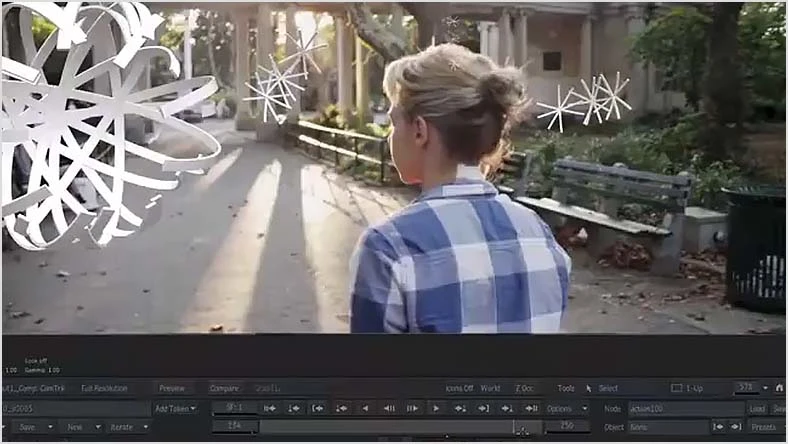Open the Full Resolution dropdown
This screenshot has width=788, height=444.
click(104, 388)
